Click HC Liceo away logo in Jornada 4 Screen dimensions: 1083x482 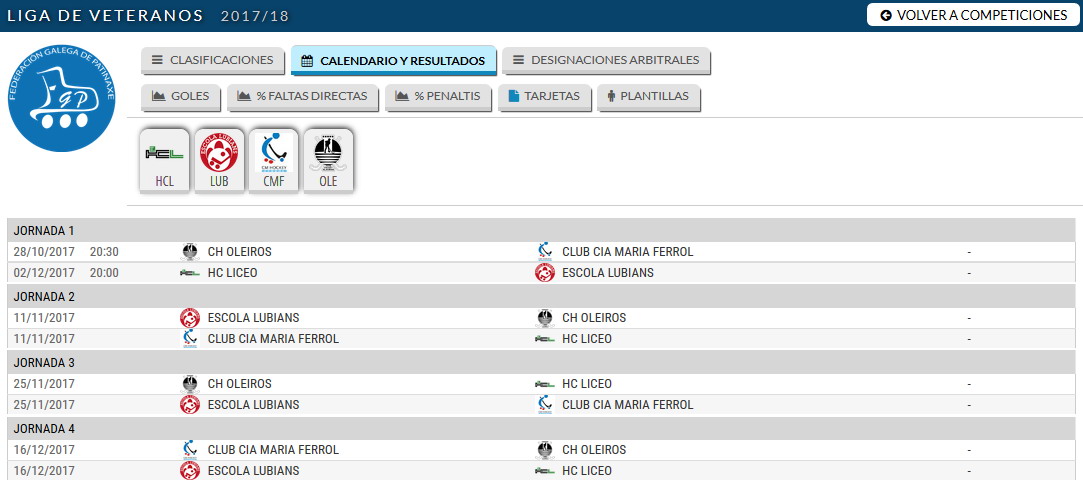(x=545, y=471)
